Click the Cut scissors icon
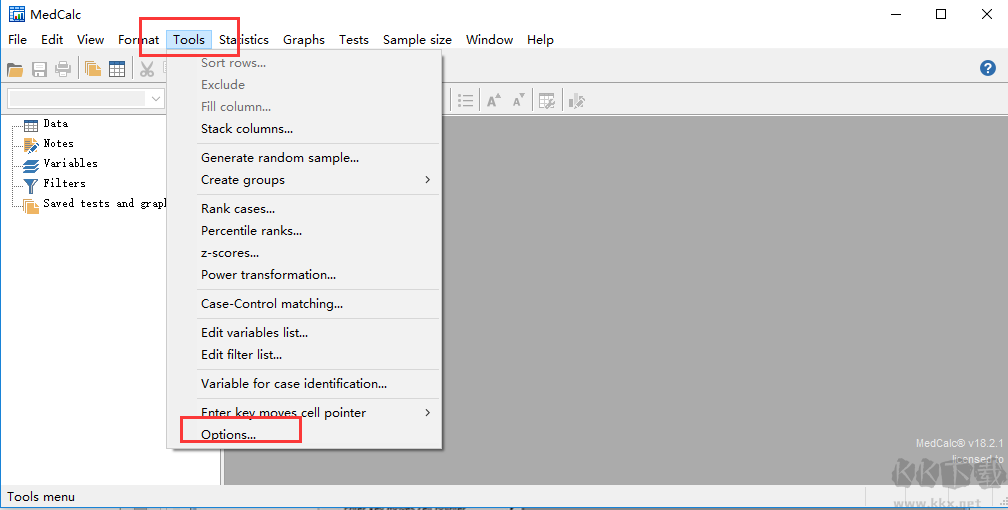Viewport: 1008px width, 510px height. (x=147, y=69)
